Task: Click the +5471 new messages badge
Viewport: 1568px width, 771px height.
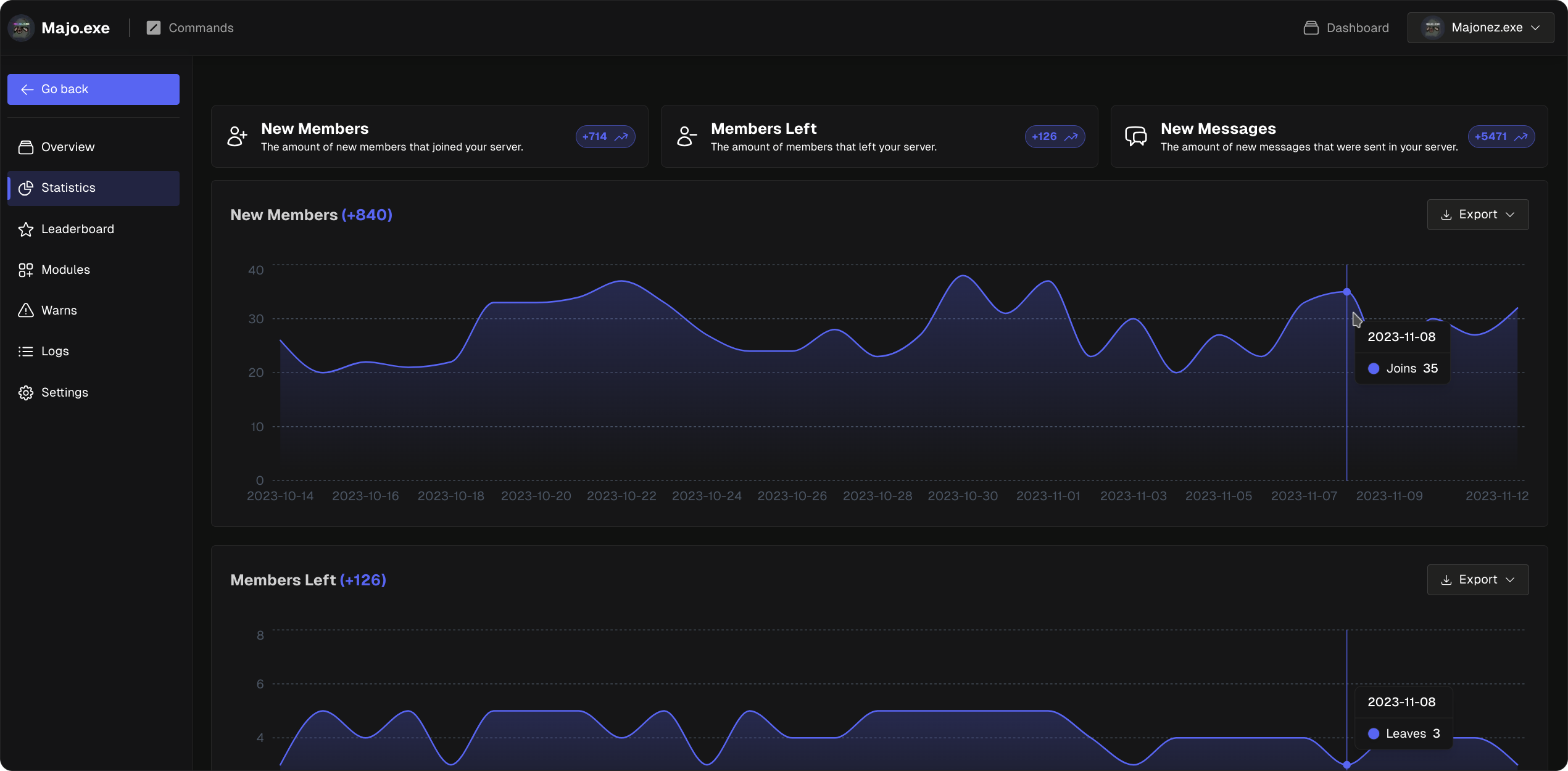Action: click(1501, 136)
